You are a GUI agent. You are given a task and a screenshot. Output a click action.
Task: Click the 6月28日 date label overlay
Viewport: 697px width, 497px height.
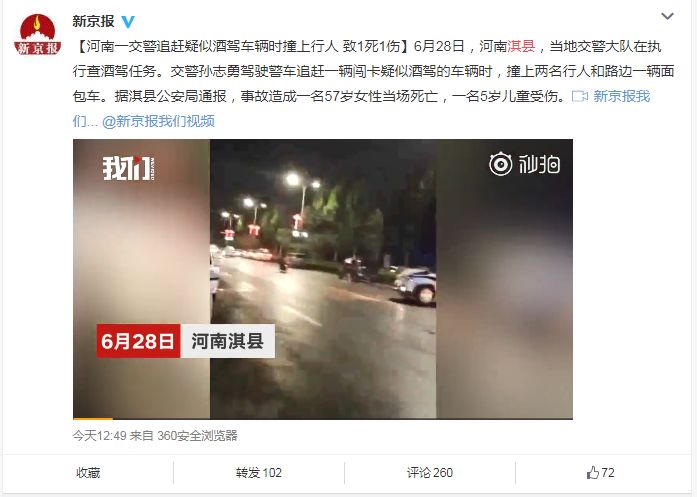138,341
